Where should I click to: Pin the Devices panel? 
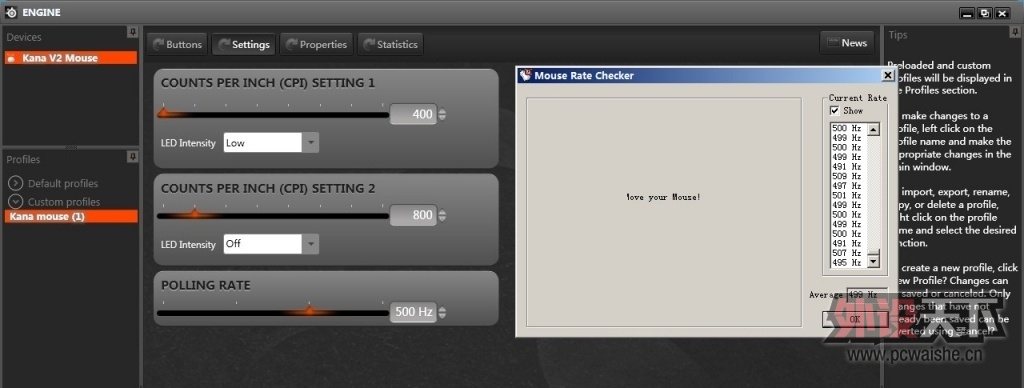(133, 32)
